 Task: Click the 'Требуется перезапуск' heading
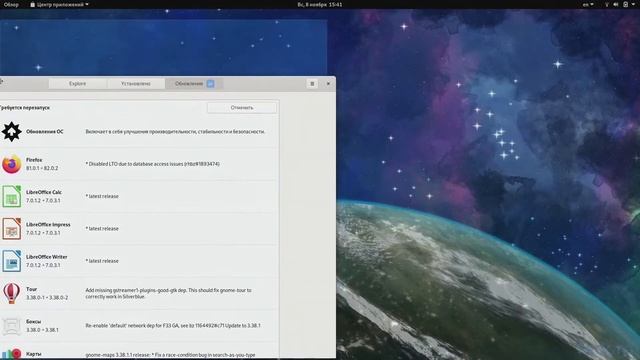[x=25, y=108]
